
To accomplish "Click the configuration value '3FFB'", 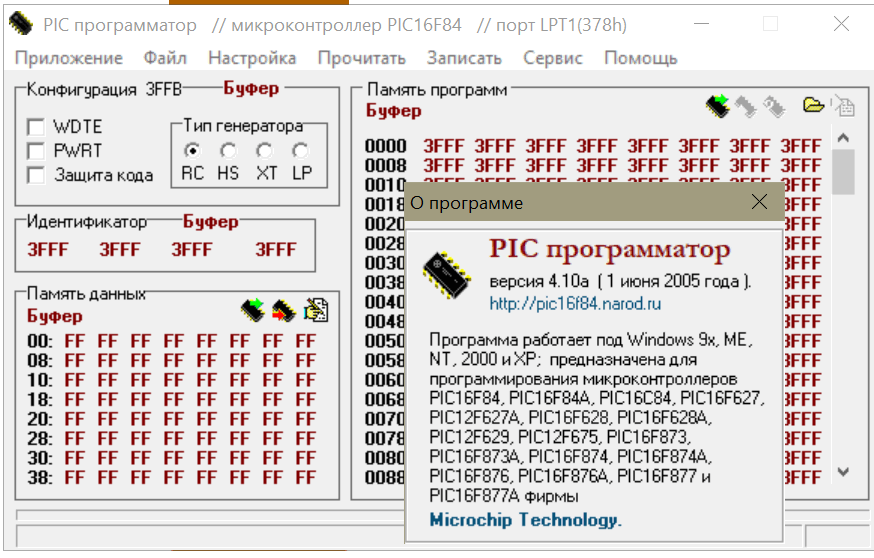I will [x=164, y=89].
